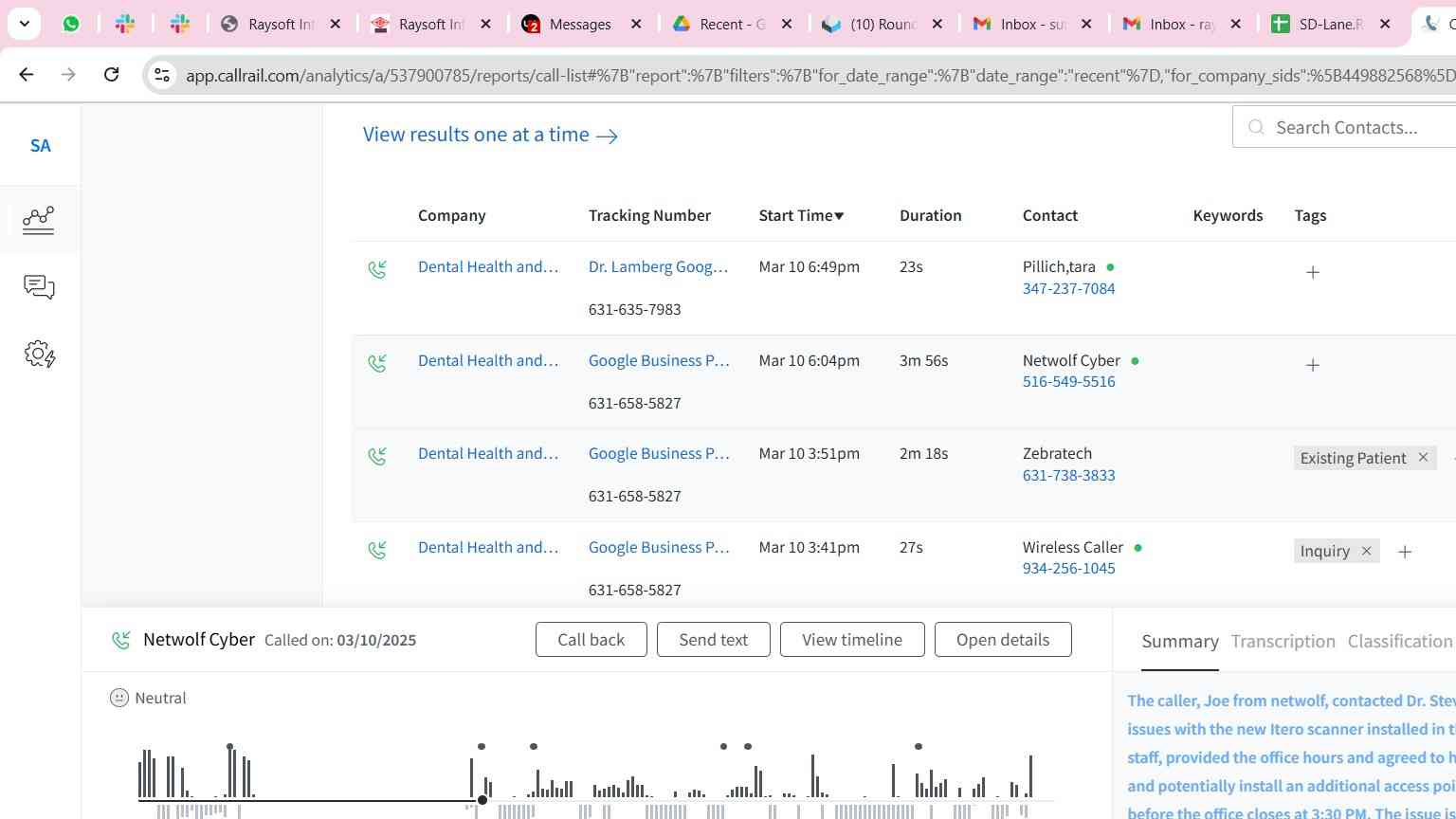Click the call icon beside Netwolf Cyber panel title
Screen dimensions: 1456x819
click(121, 641)
